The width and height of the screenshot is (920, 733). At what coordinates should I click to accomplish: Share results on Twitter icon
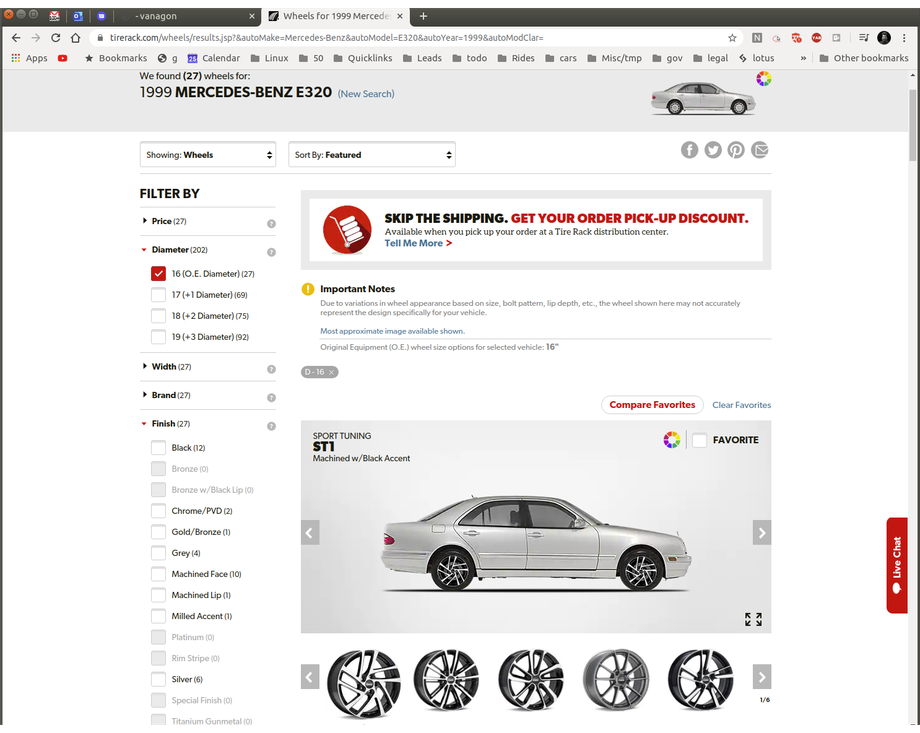coord(713,150)
